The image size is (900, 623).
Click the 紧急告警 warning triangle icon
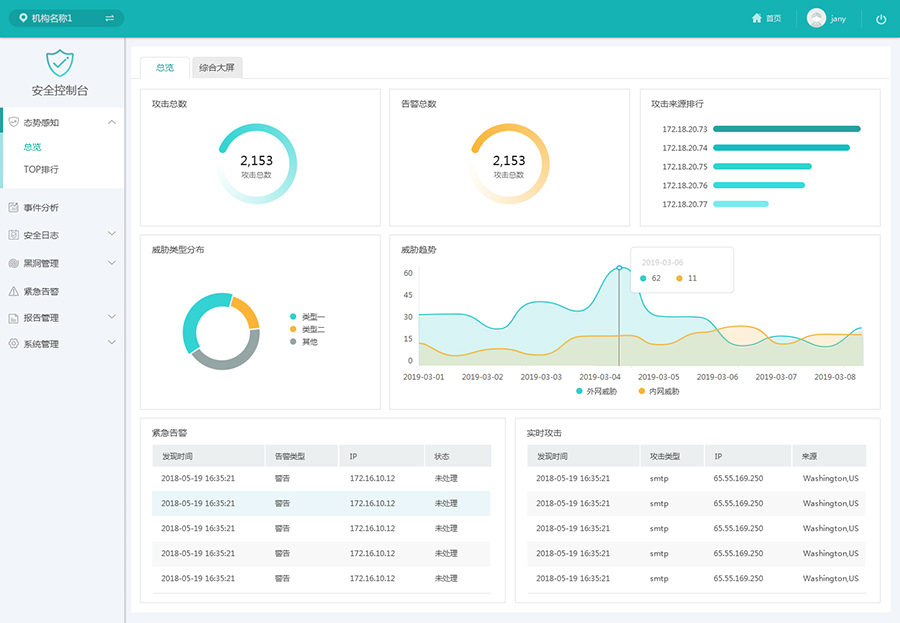[x=13, y=291]
